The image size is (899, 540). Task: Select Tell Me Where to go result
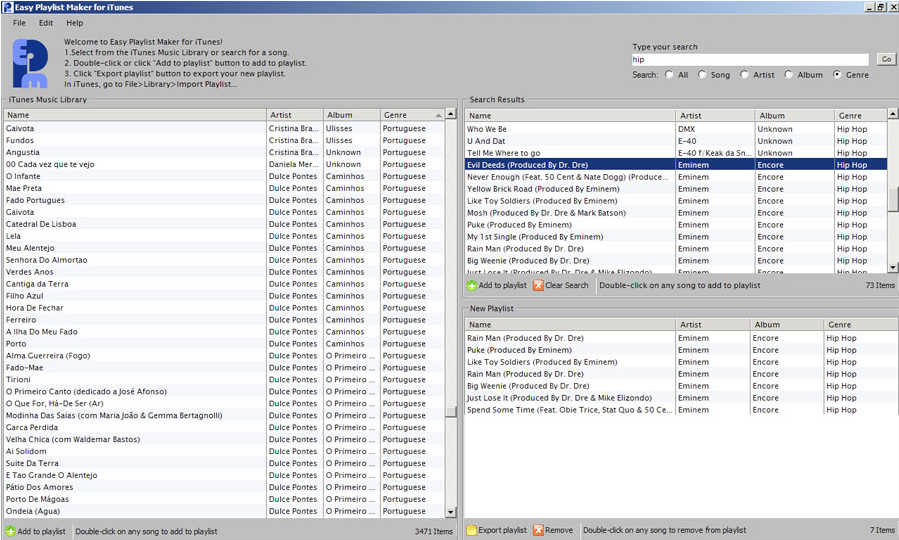coord(675,153)
